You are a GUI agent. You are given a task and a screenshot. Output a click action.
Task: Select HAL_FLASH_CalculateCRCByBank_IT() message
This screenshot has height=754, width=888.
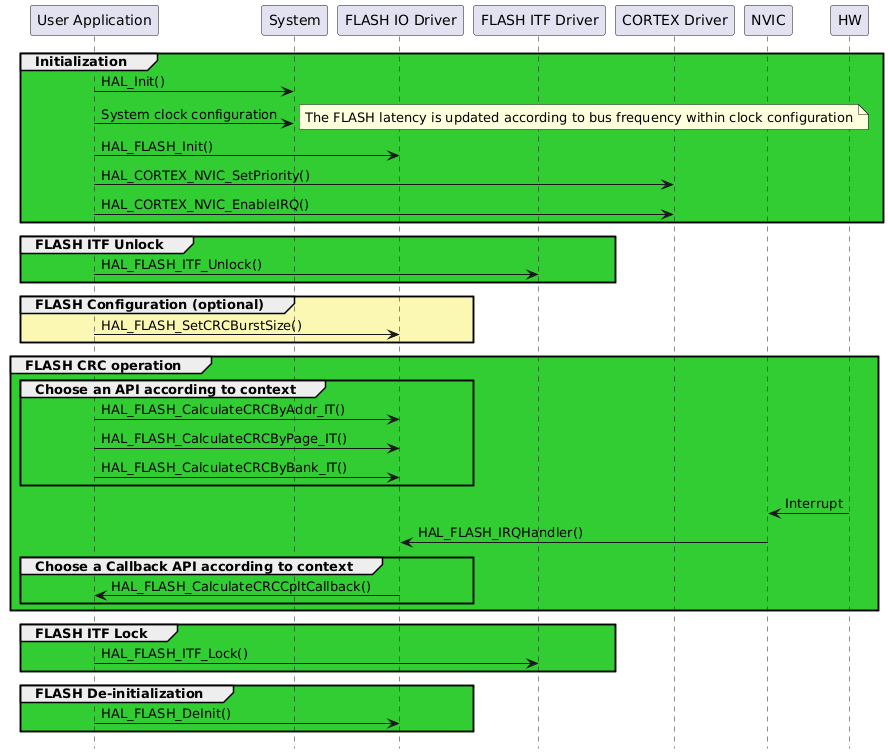224,467
